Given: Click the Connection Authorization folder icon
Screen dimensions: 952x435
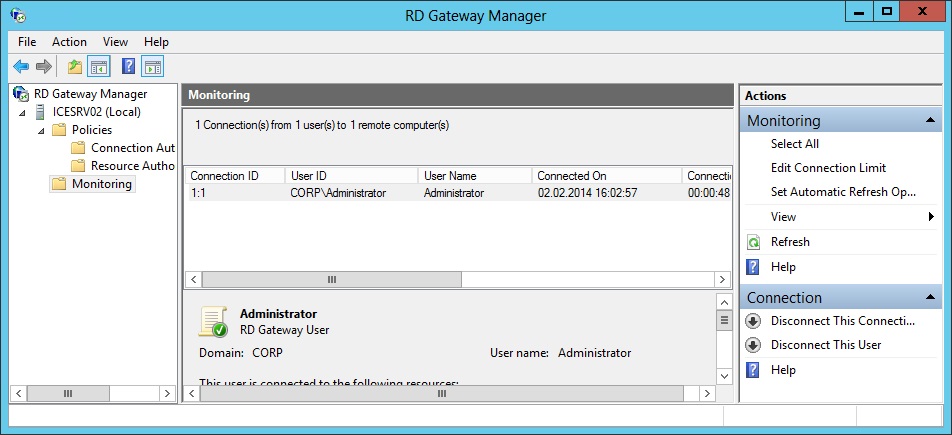Looking at the screenshot, I should (x=78, y=148).
